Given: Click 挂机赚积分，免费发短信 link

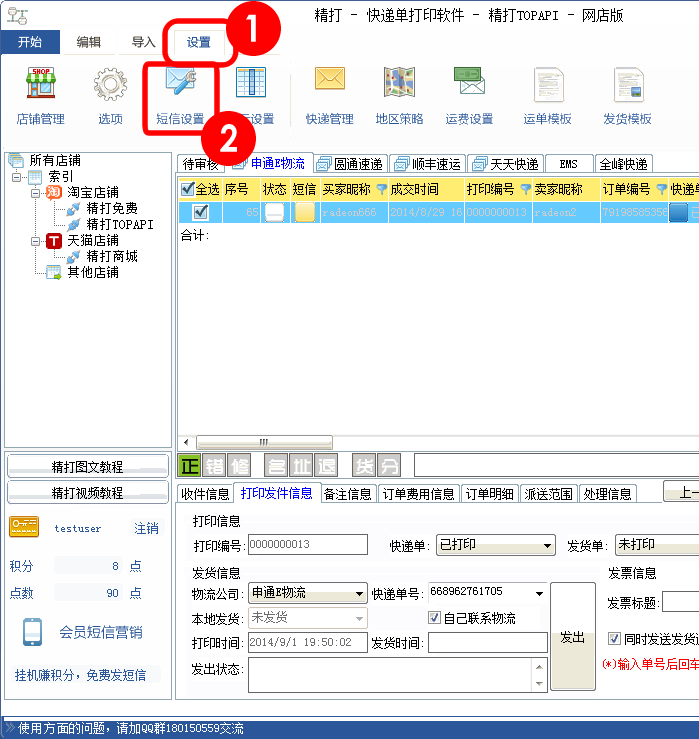Looking at the screenshot, I should pos(81,675).
